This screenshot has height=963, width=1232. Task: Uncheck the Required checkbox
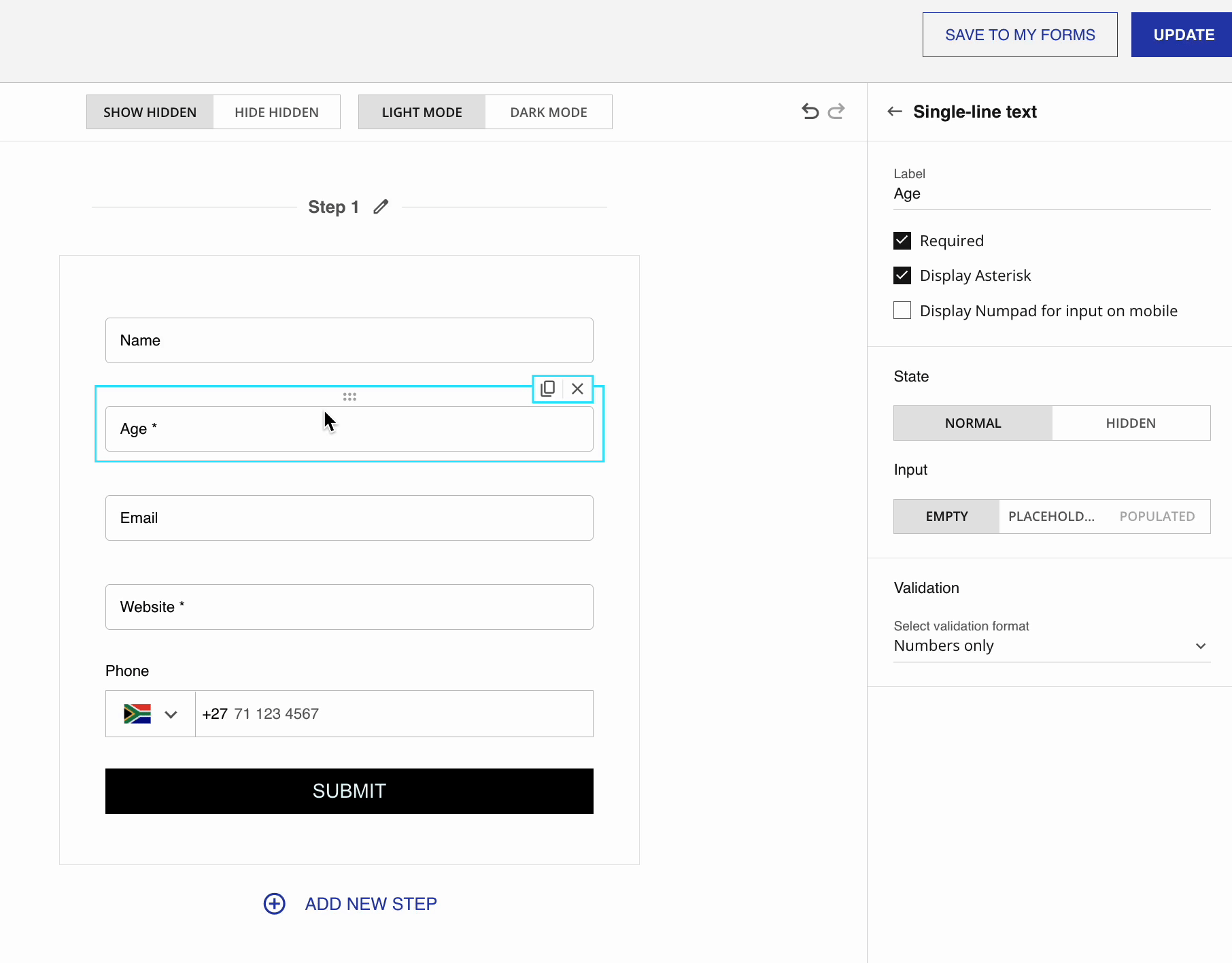pyautogui.click(x=902, y=241)
